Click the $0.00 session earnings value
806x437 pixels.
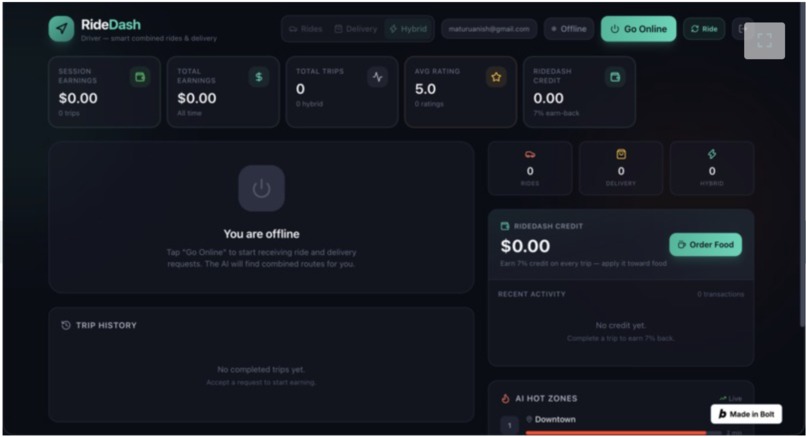click(x=78, y=98)
